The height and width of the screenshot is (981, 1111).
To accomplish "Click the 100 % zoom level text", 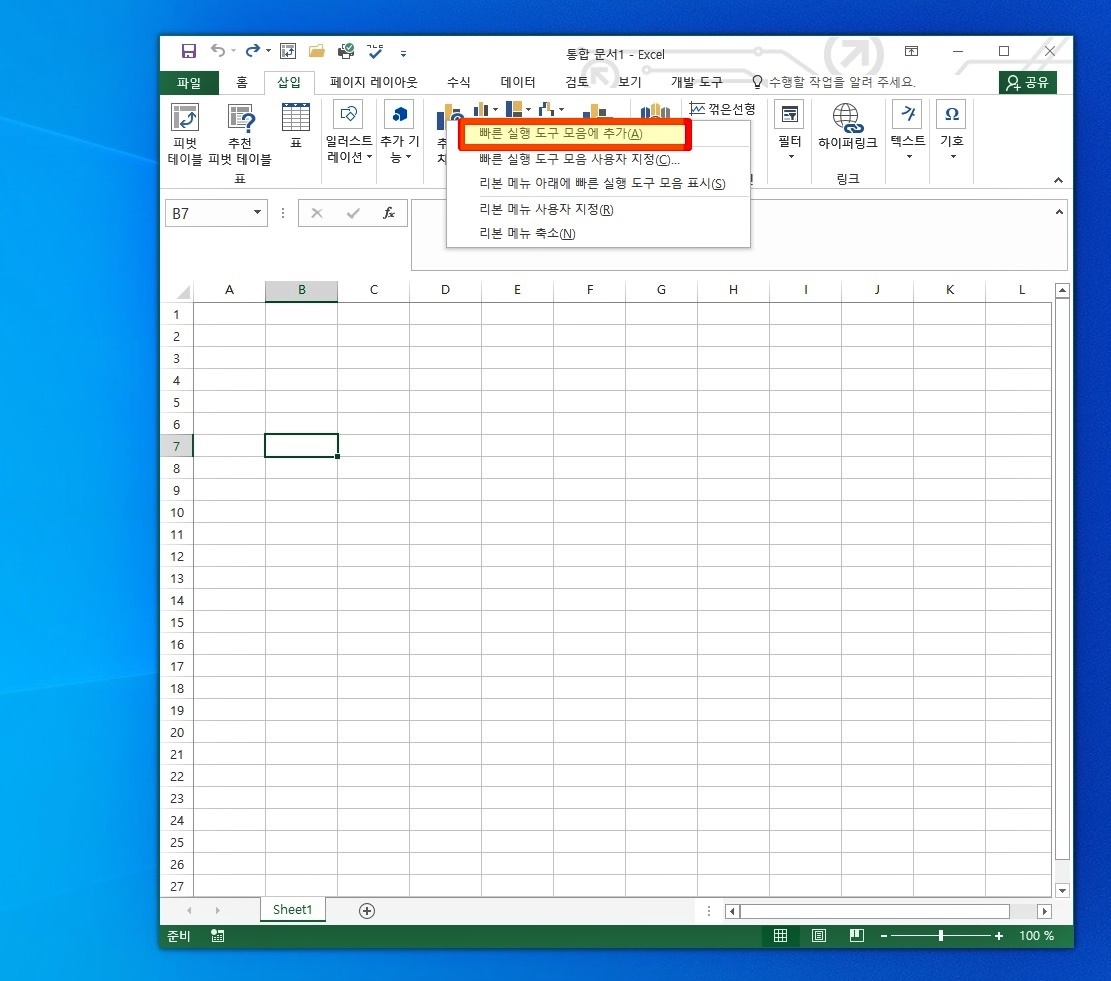I will point(1037,936).
